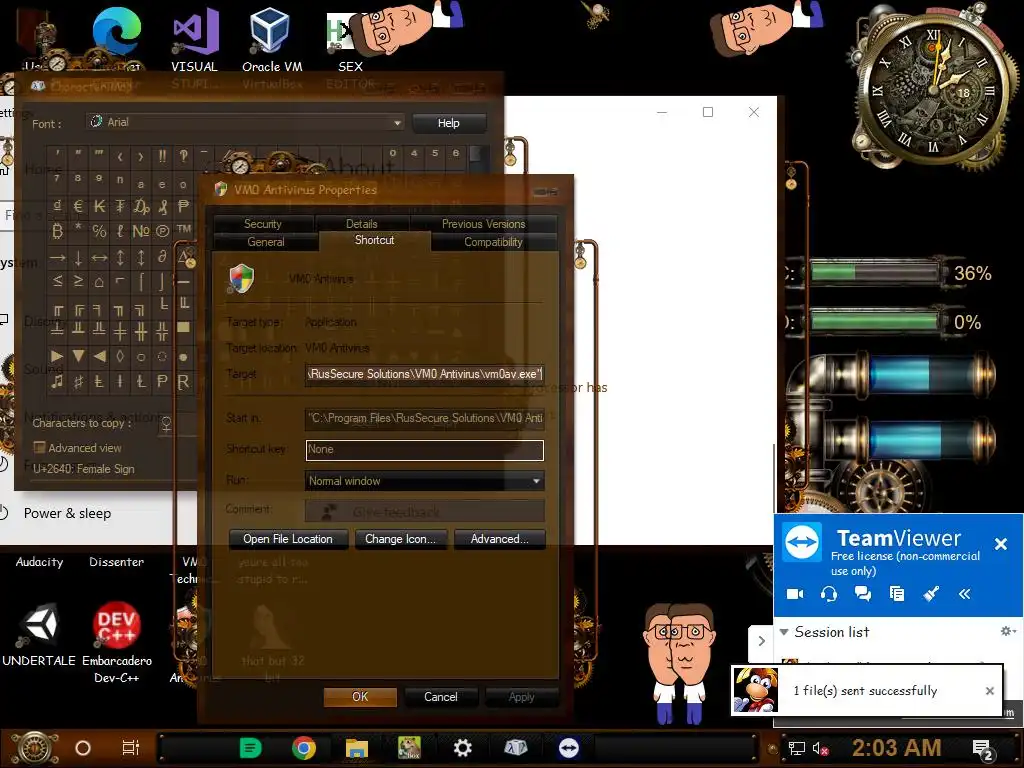Image resolution: width=1024 pixels, height=768 pixels.
Task: Click the Change Icon button
Action: point(400,539)
